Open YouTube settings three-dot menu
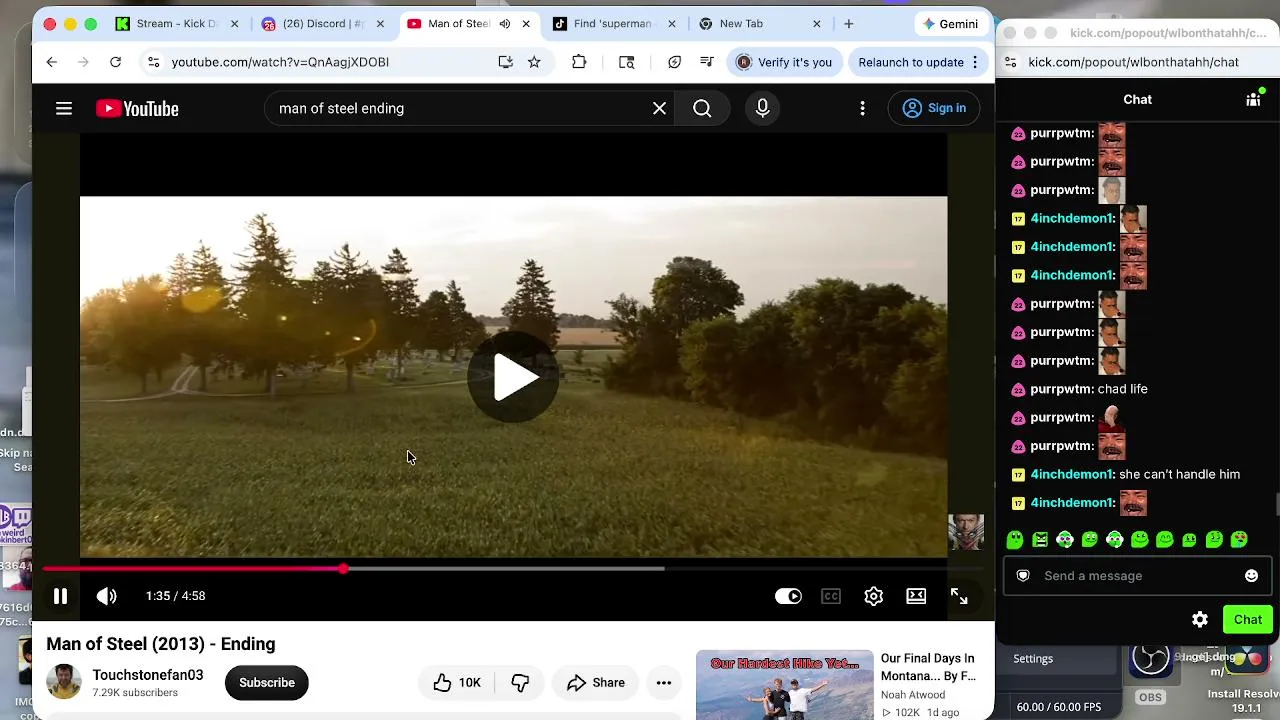 coord(862,108)
